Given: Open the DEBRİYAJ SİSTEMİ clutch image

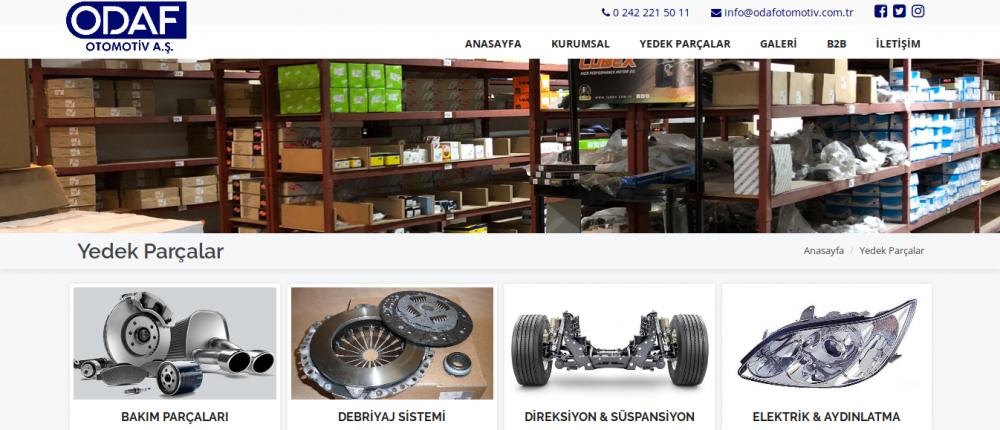Looking at the screenshot, I should pyautogui.click(x=392, y=343).
